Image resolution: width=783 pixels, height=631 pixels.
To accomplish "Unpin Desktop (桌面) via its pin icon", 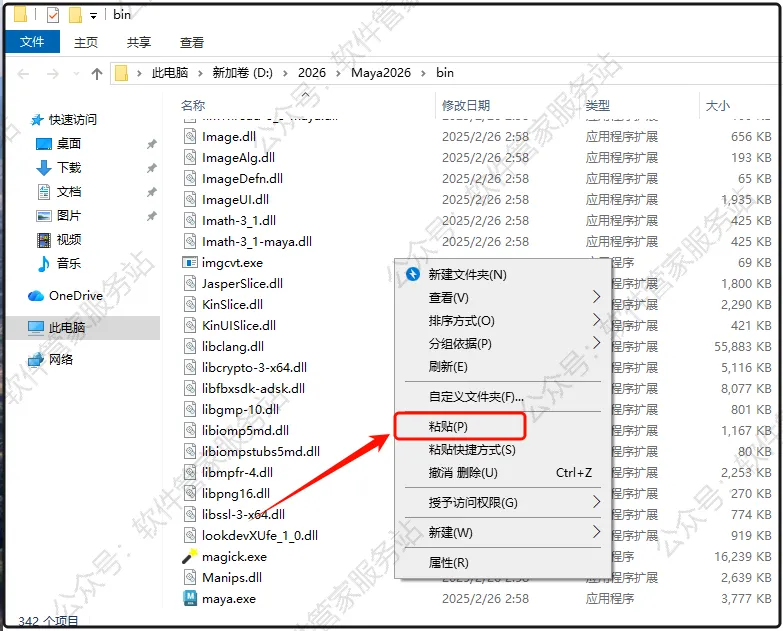I will tap(151, 144).
